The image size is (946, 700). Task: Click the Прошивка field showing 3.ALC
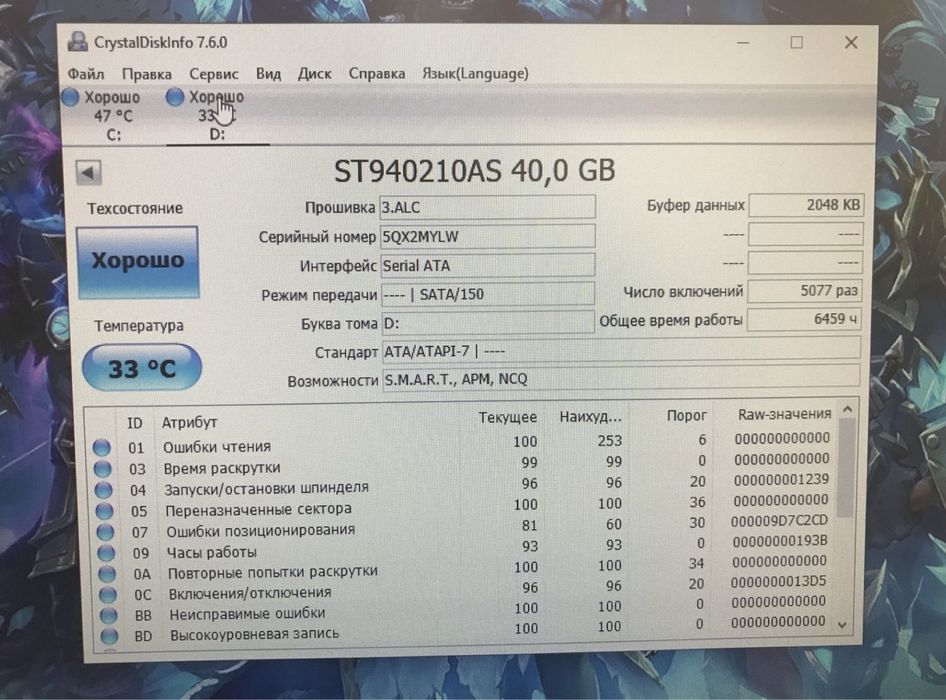[487, 207]
